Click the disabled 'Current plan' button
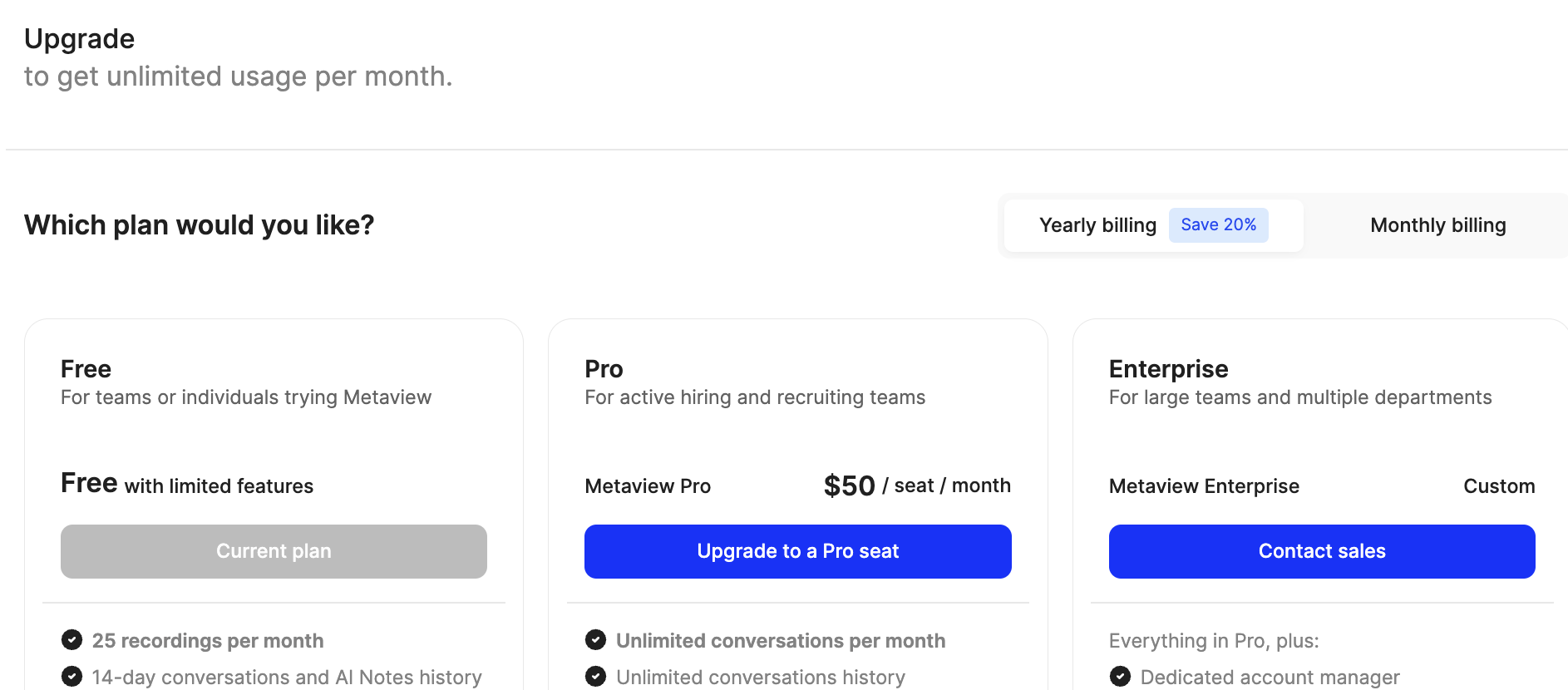Image resolution: width=1568 pixels, height=690 pixels. (x=274, y=551)
